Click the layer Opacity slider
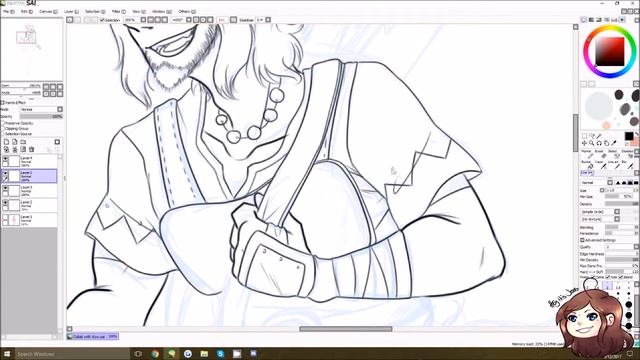 click(x=41, y=116)
